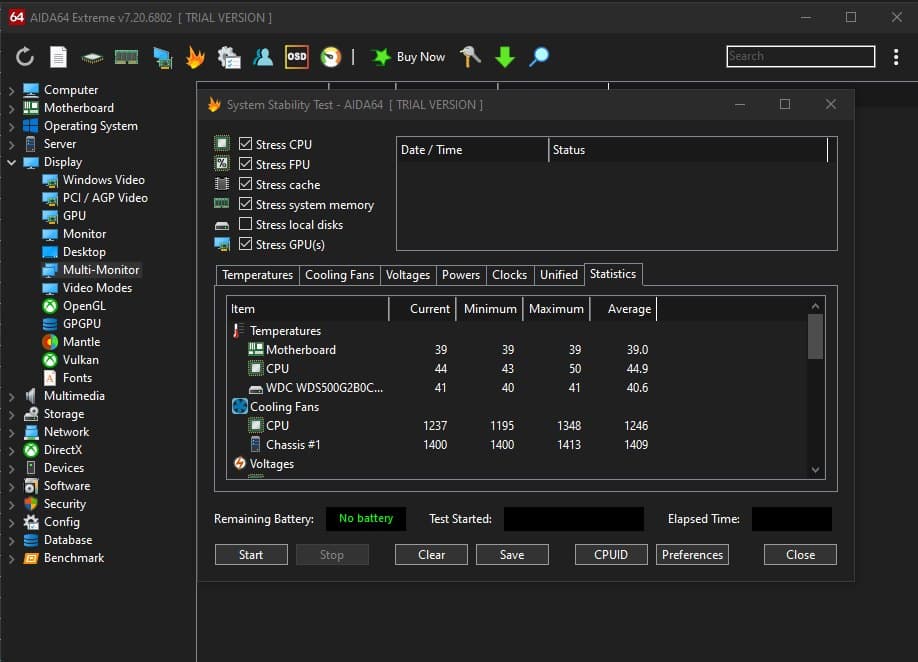The height and width of the screenshot is (662, 918).
Task: Launch the System Stability Test flame icon
Action: click(195, 57)
